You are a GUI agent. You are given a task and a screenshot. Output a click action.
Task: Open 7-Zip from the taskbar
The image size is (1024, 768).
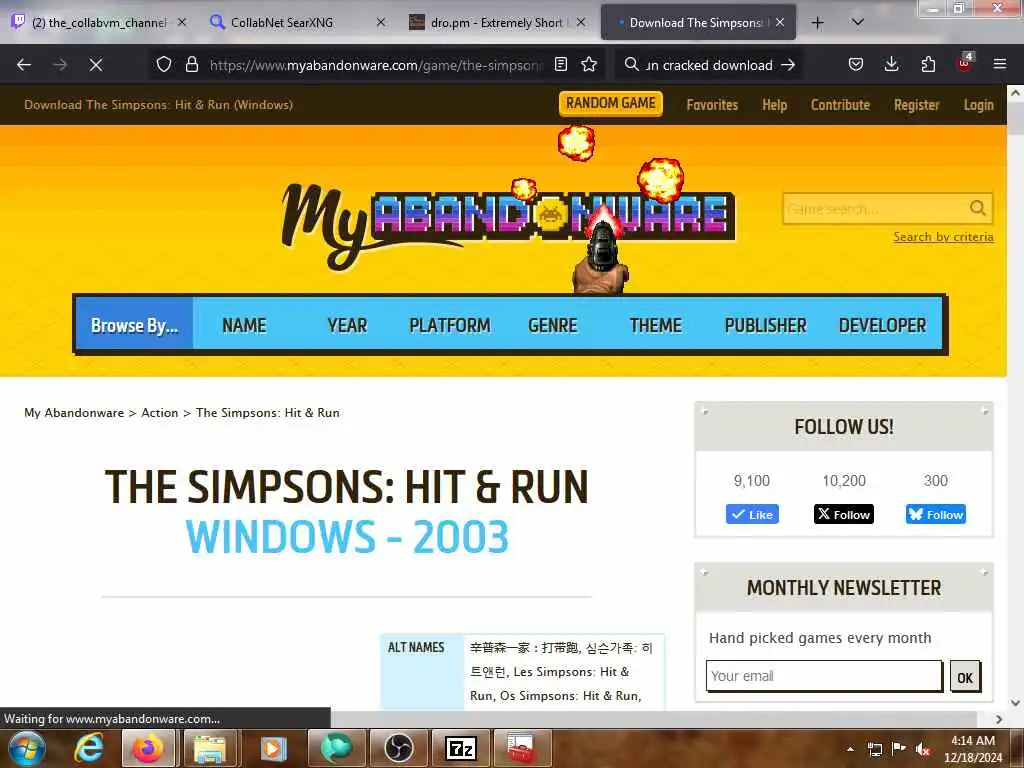click(460, 748)
